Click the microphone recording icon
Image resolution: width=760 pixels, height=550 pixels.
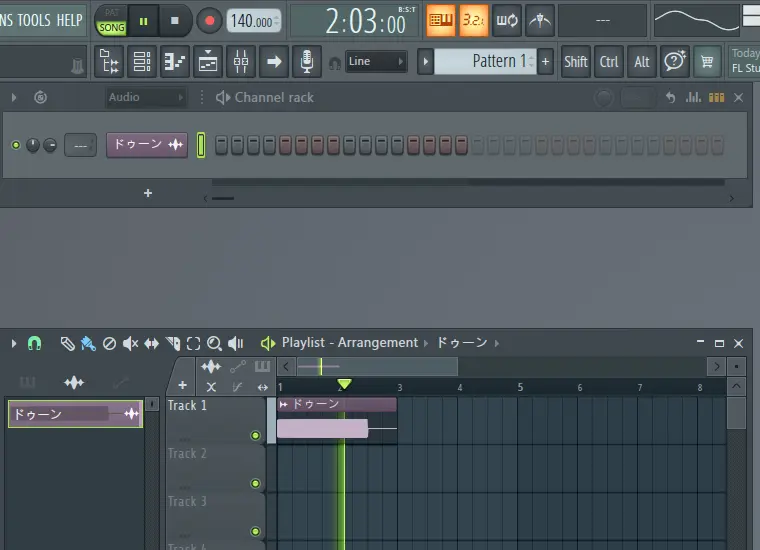coord(306,62)
